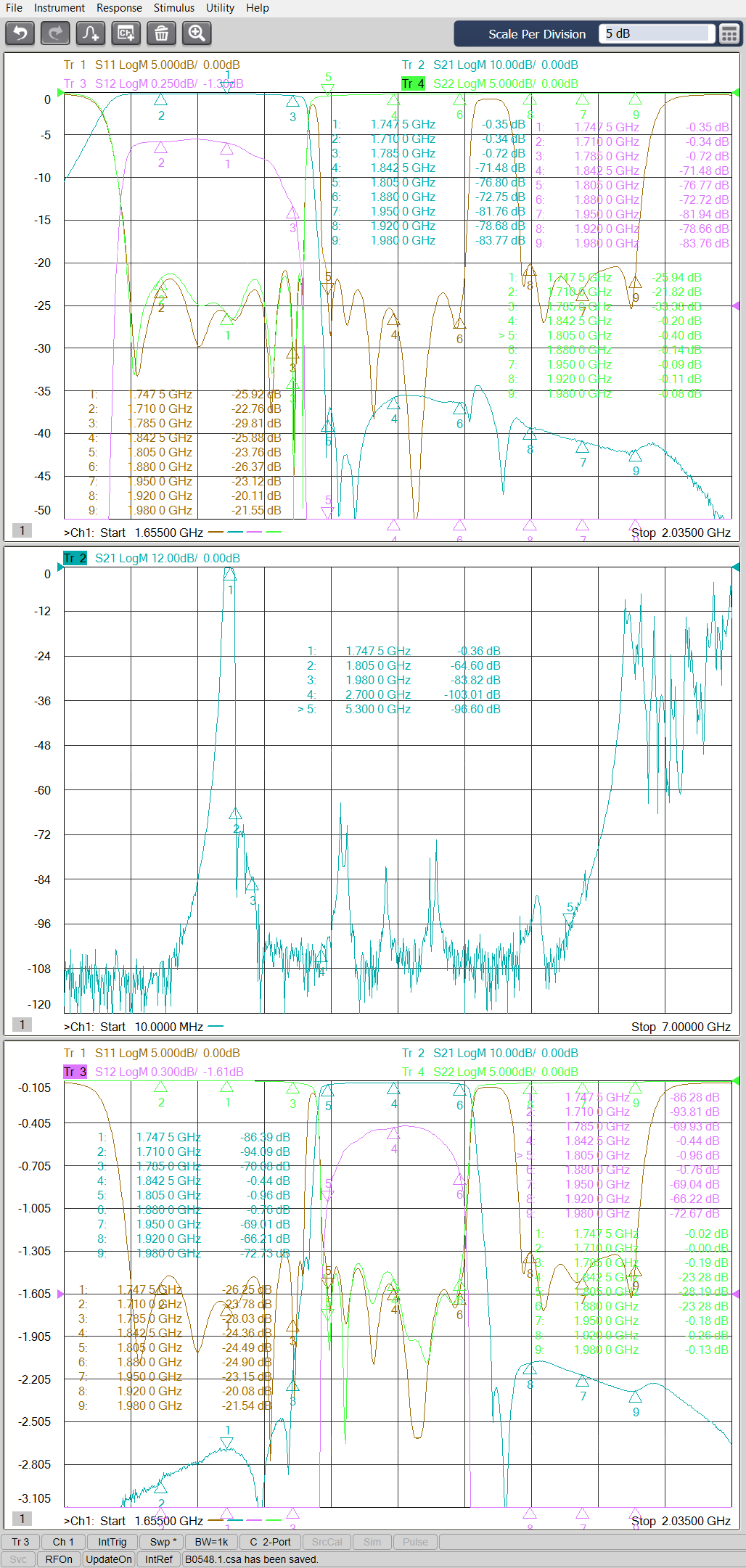Image resolution: width=746 pixels, height=1568 pixels.
Task: Click the add channel icon
Action: pyautogui.click(x=126, y=33)
